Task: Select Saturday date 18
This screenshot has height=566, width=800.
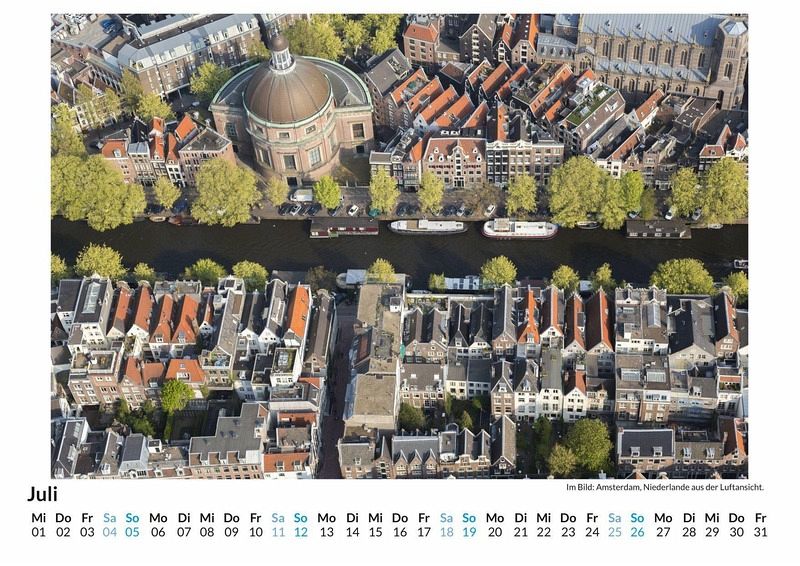Action: coord(446,532)
